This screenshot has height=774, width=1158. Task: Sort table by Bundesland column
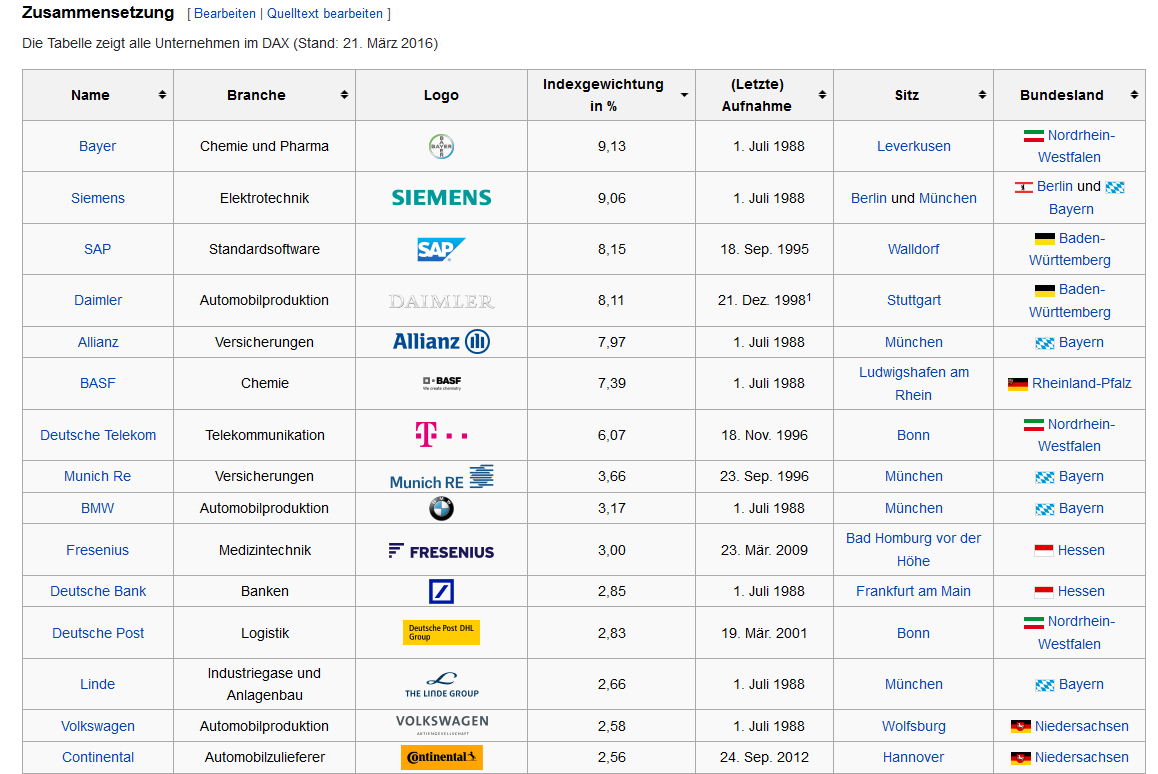1134,95
